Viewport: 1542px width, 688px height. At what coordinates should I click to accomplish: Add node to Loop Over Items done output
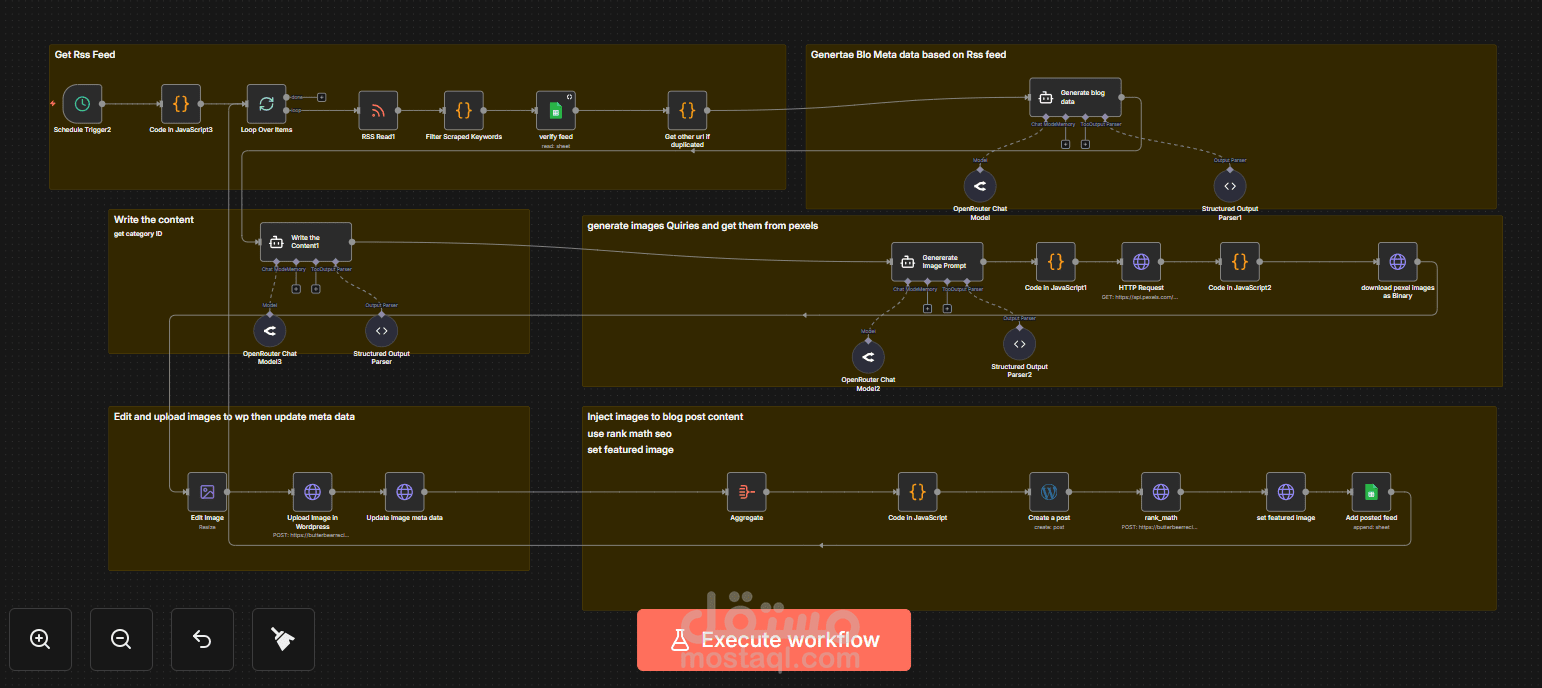(x=322, y=97)
